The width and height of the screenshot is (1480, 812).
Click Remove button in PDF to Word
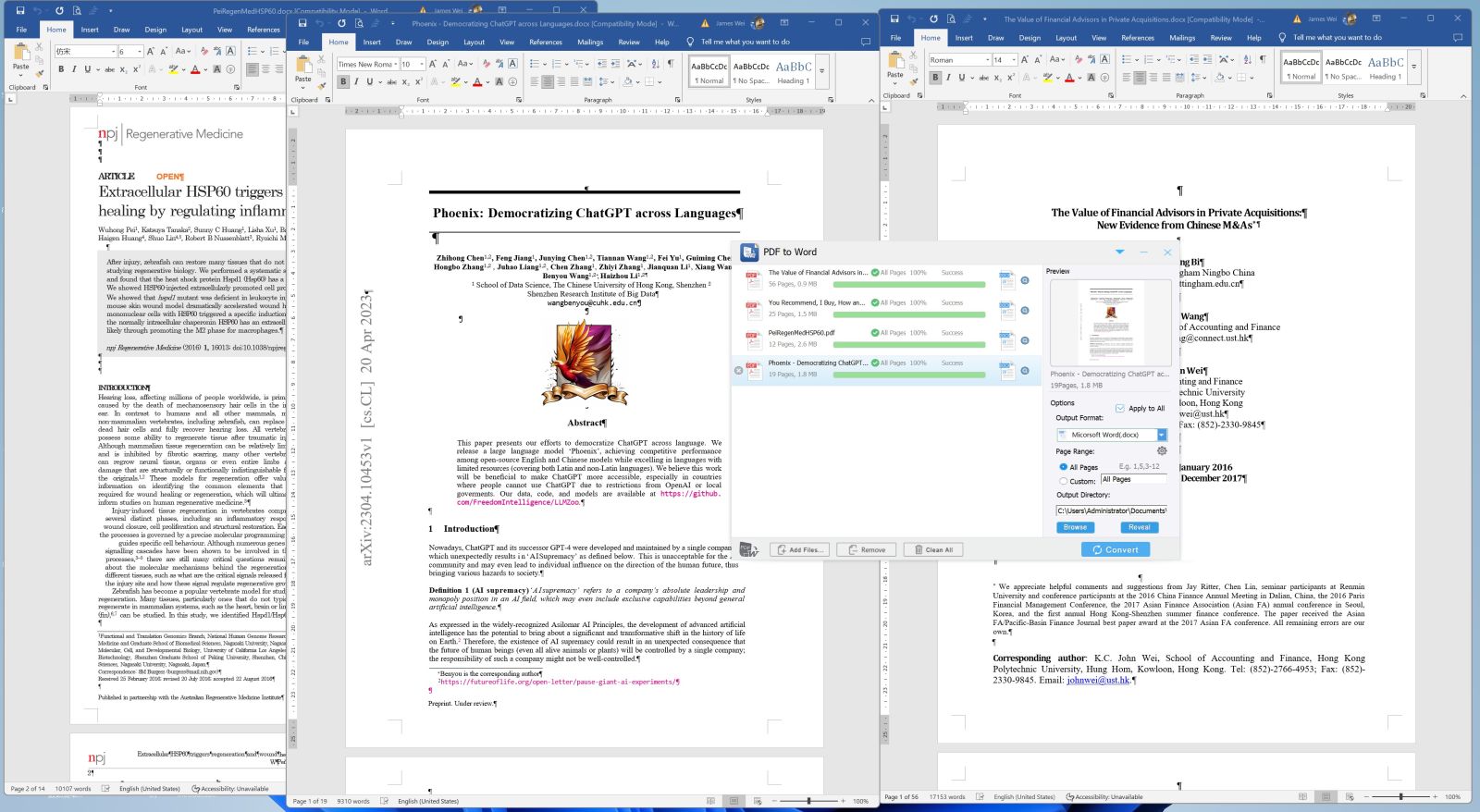pyautogui.click(x=867, y=549)
